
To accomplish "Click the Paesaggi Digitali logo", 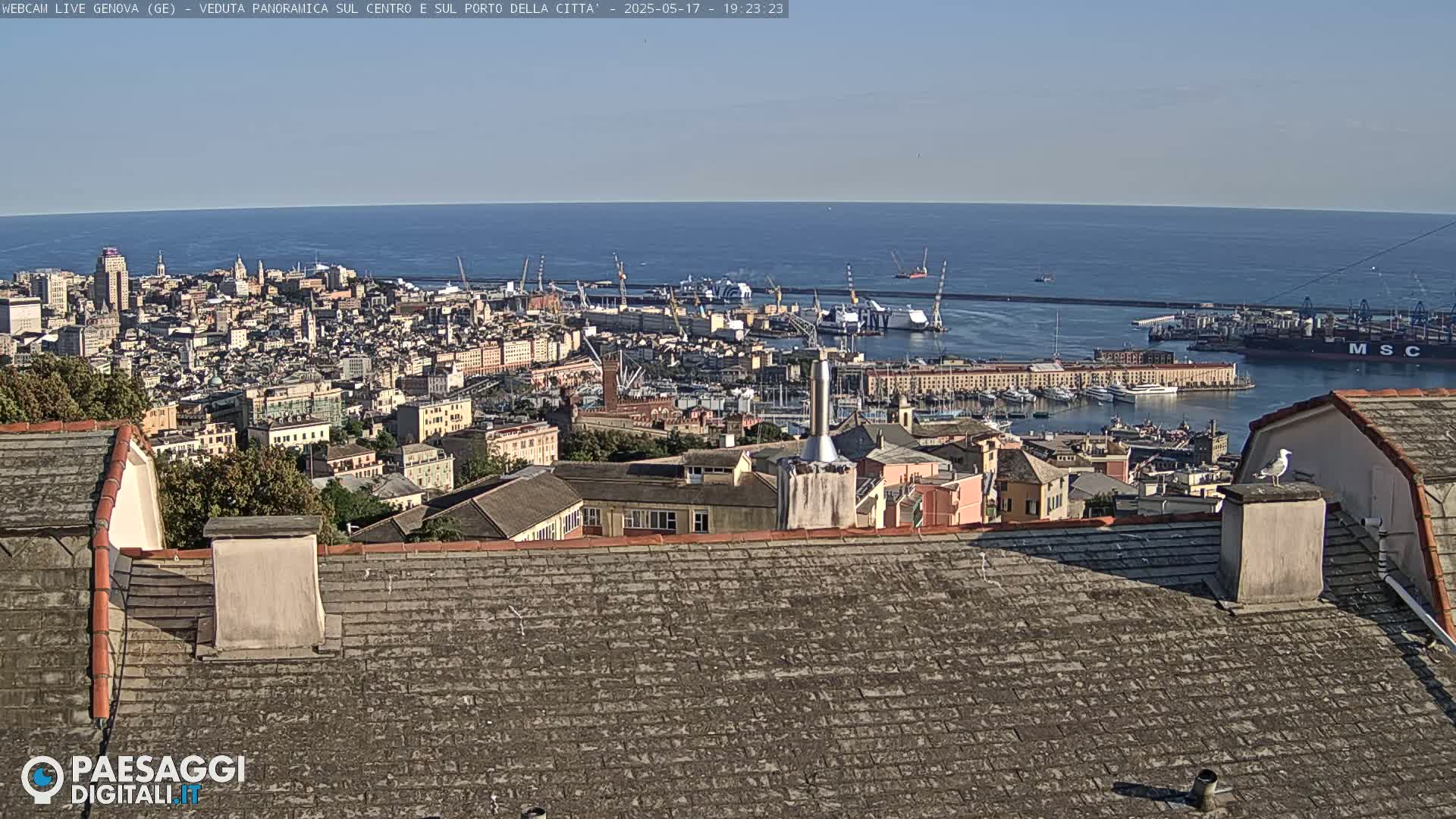I will (133, 780).
